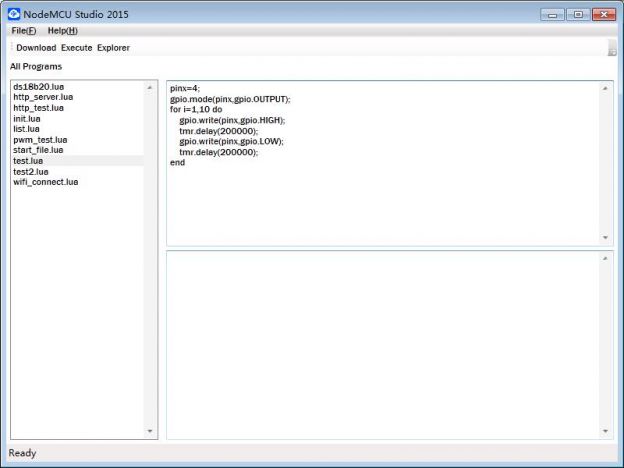Open the File menu
The width and height of the screenshot is (624, 468).
23,31
